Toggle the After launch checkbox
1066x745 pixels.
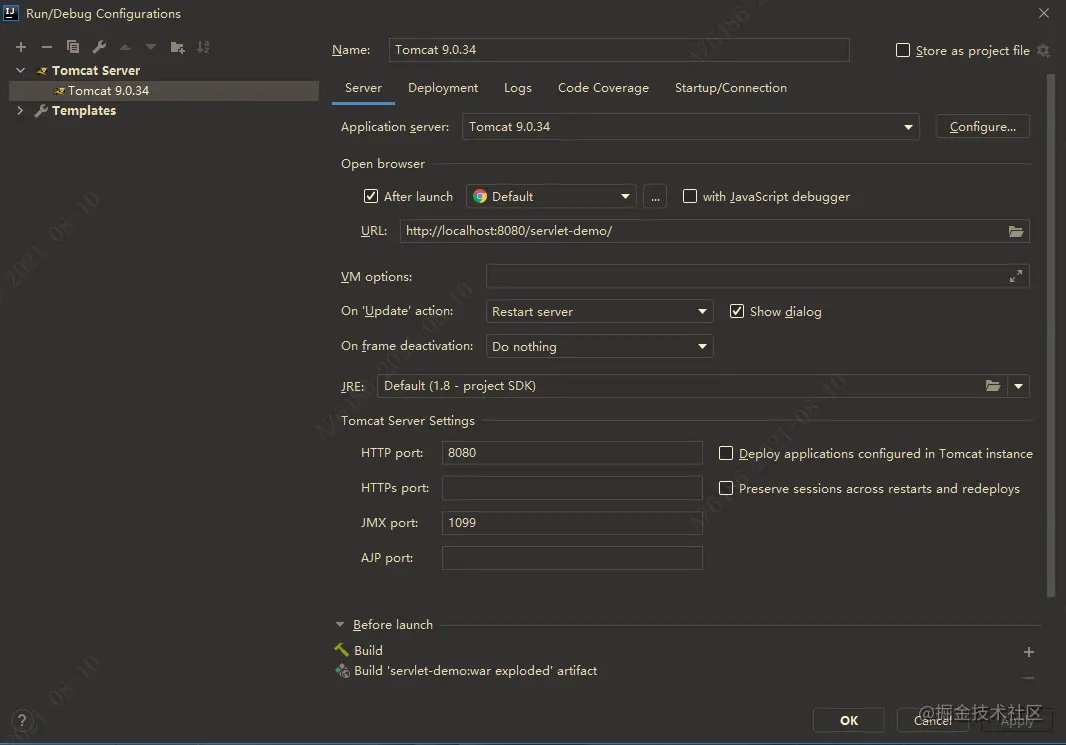pos(371,196)
